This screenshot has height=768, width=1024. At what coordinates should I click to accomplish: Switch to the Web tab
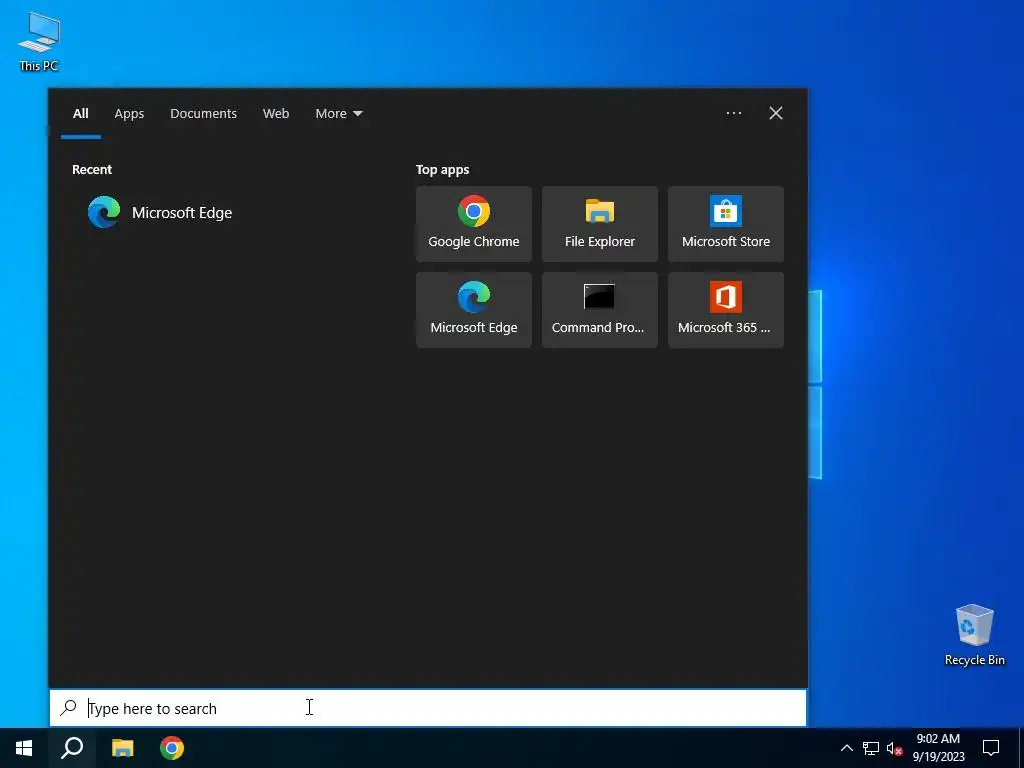click(x=276, y=114)
